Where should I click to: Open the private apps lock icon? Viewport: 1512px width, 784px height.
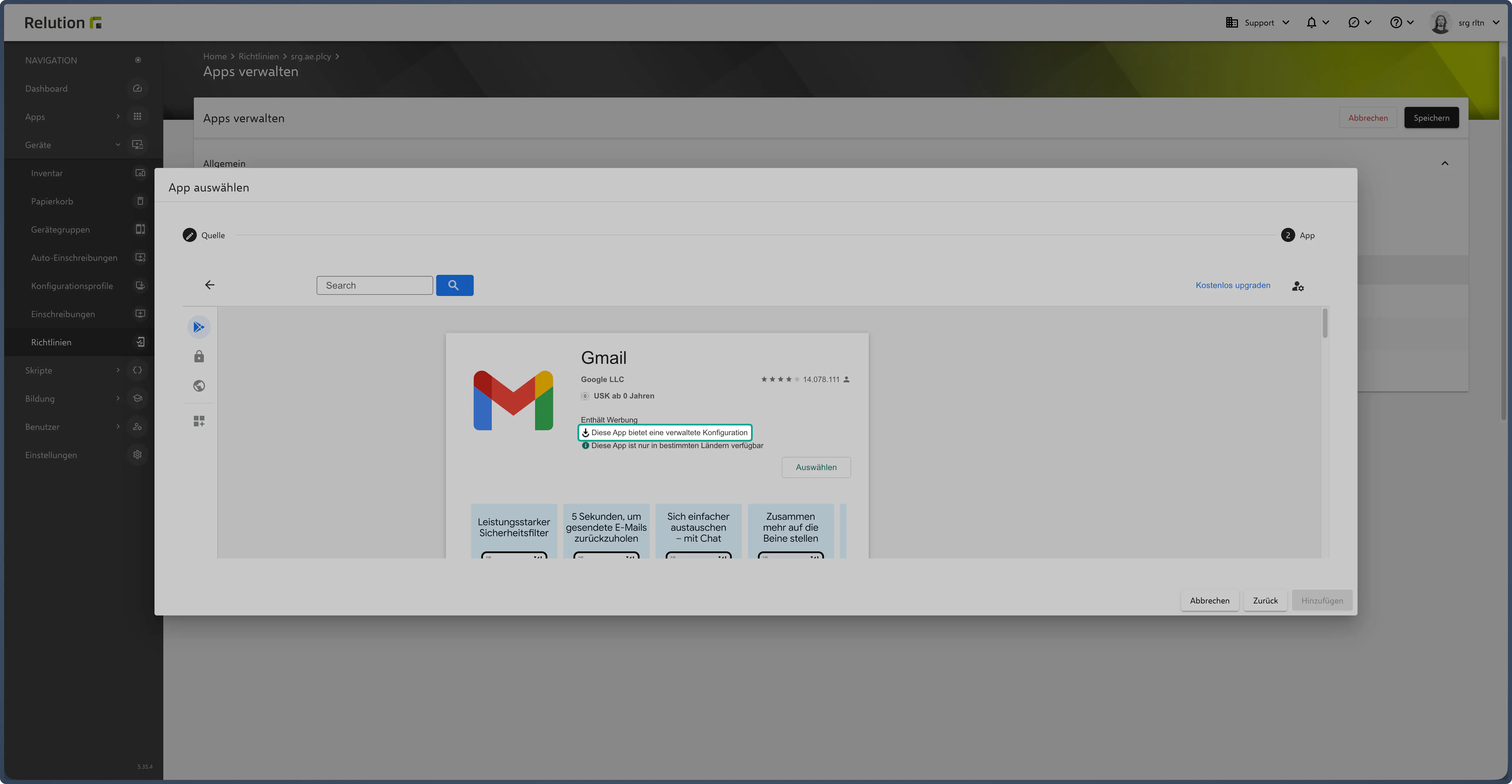click(x=199, y=356)
